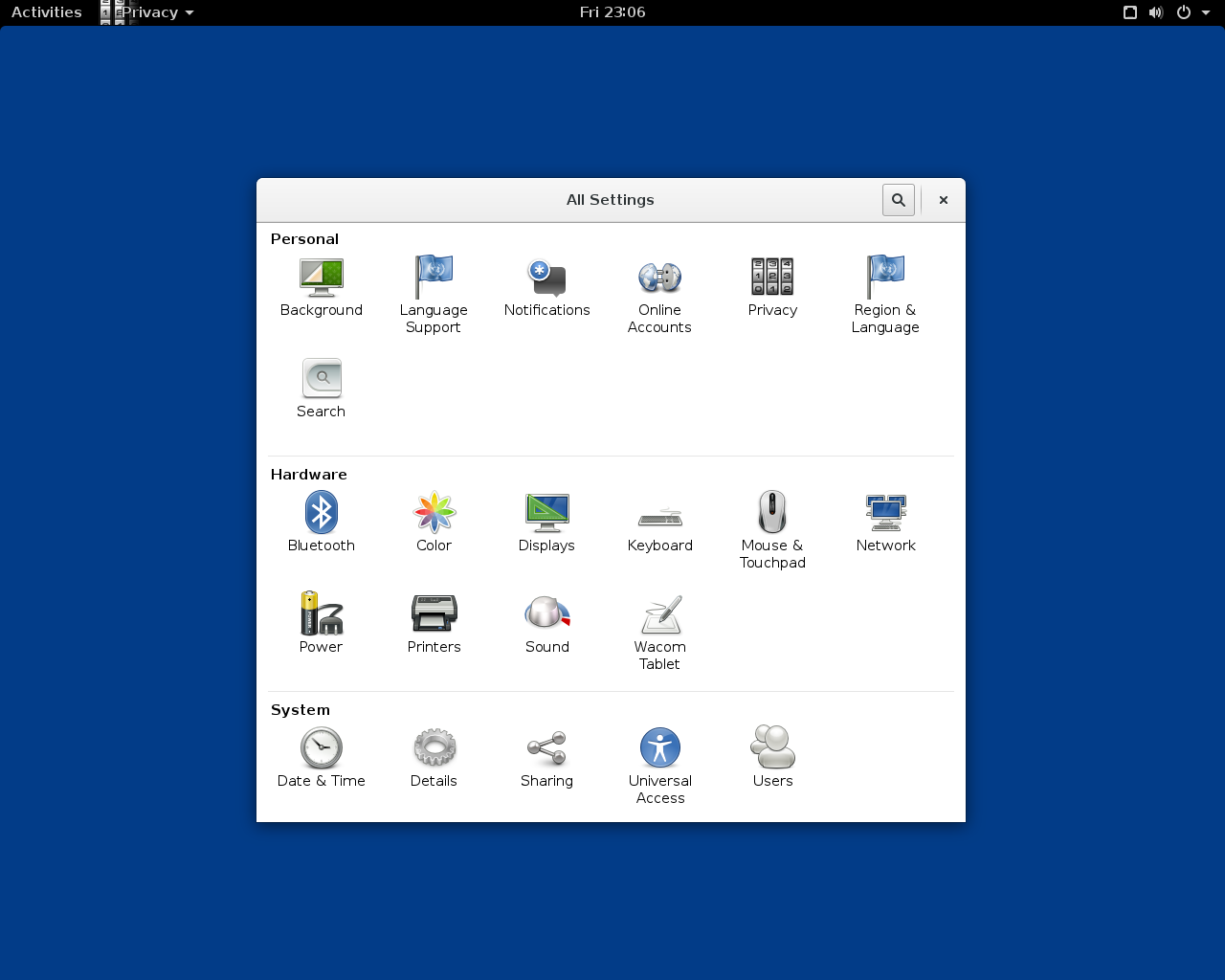This screenshot has width=1225, height=980.
Task: Open Sound settings
Action: 546,624
